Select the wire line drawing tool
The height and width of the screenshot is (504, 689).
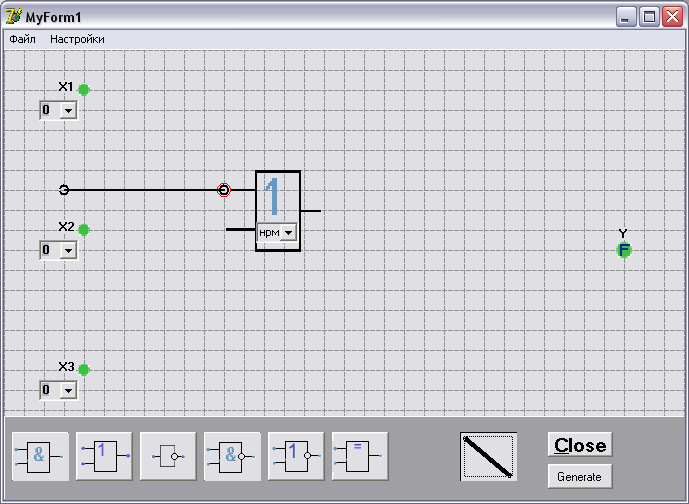tap(489, 457)
